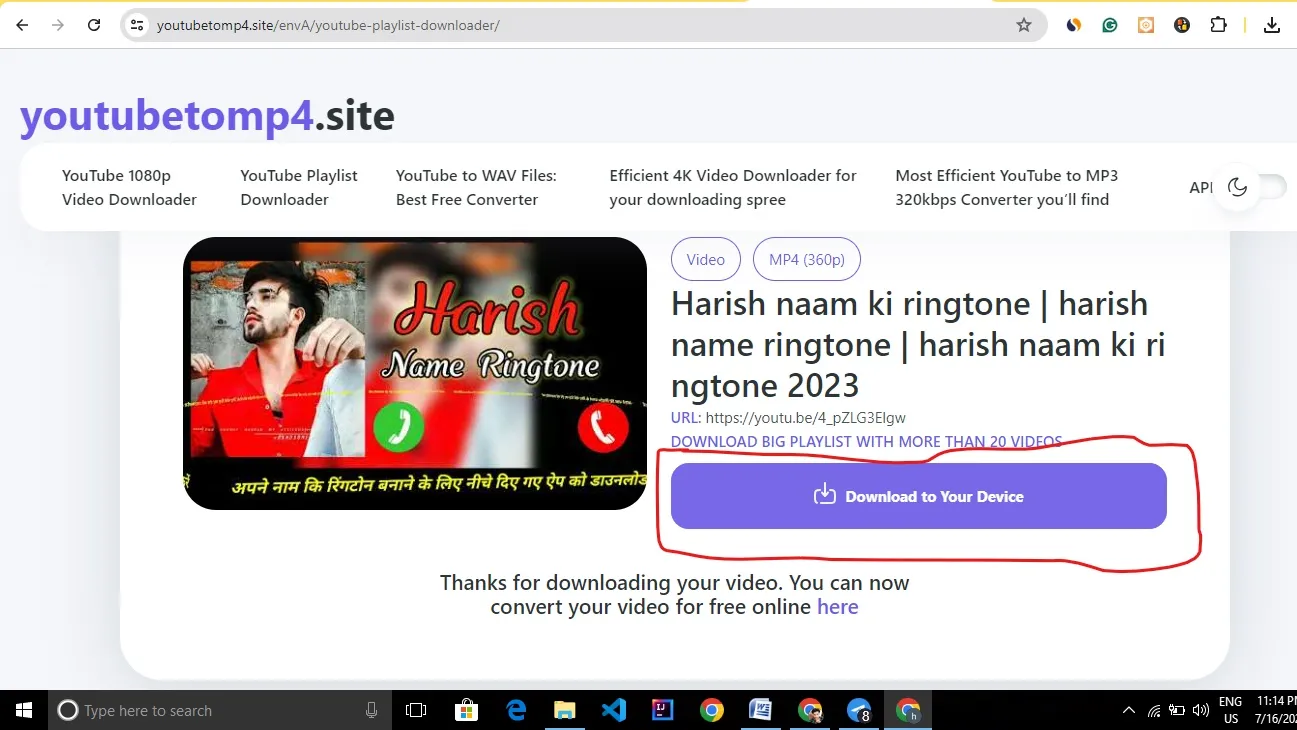This screenshot has width=1297, height=730.
Task: Click the 'here' convert video link
Action: pyautogui.click(x=838, y=606)
